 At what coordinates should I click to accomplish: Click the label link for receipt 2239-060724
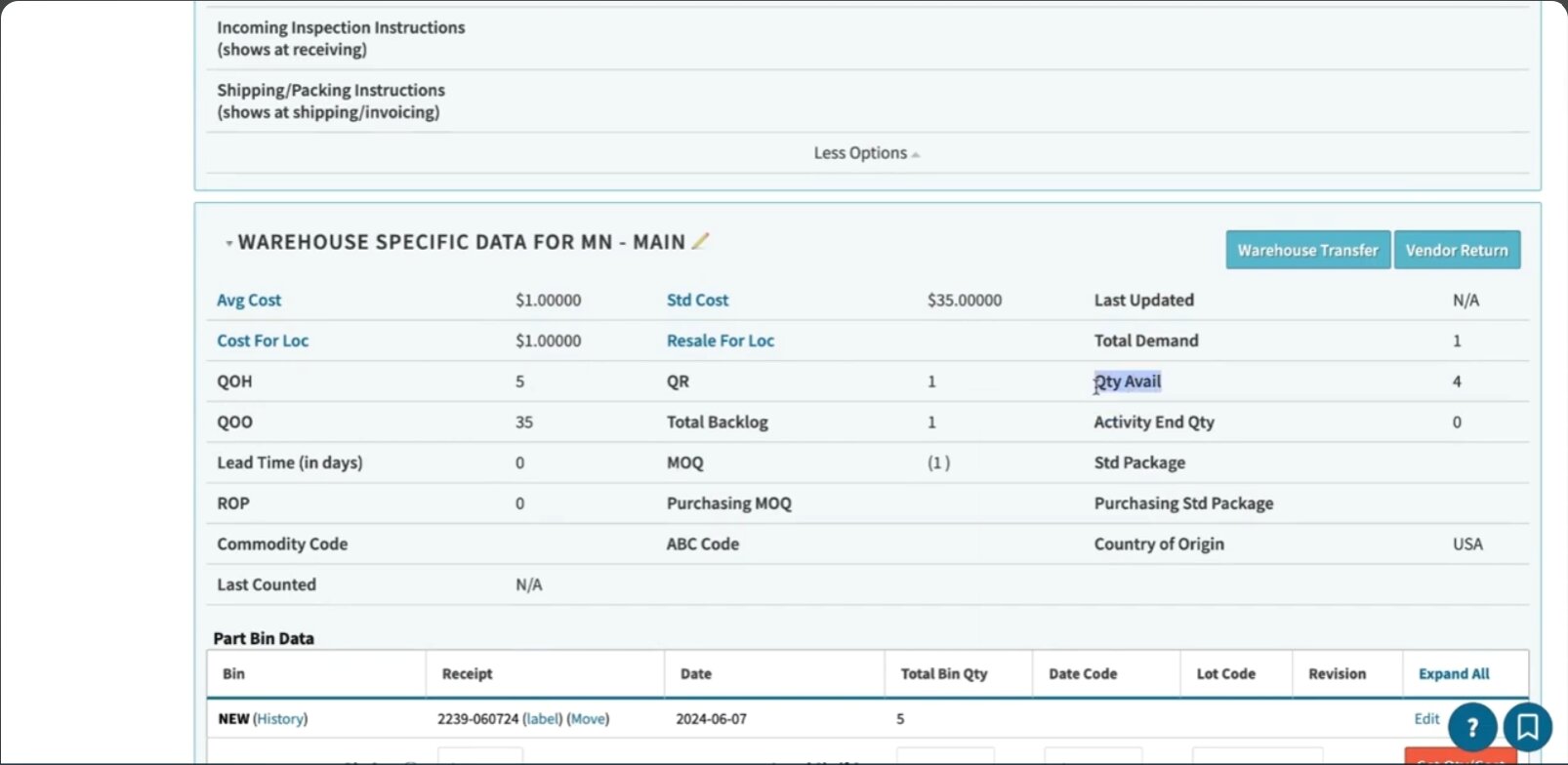coord(543,719)
